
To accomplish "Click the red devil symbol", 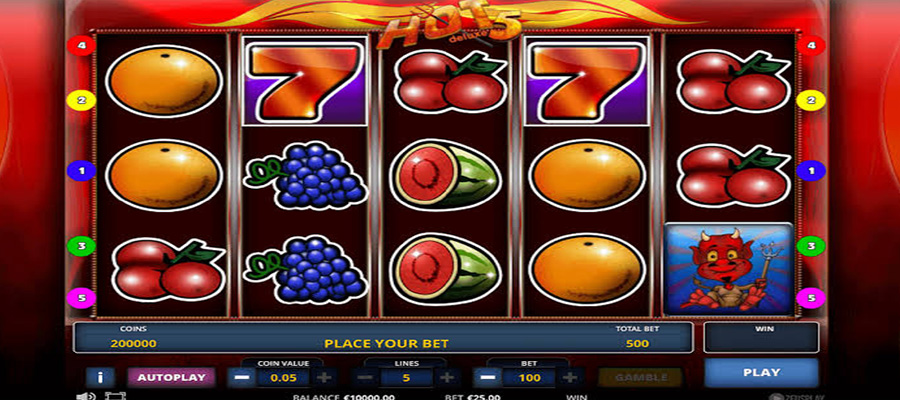I will coord(729,269).
